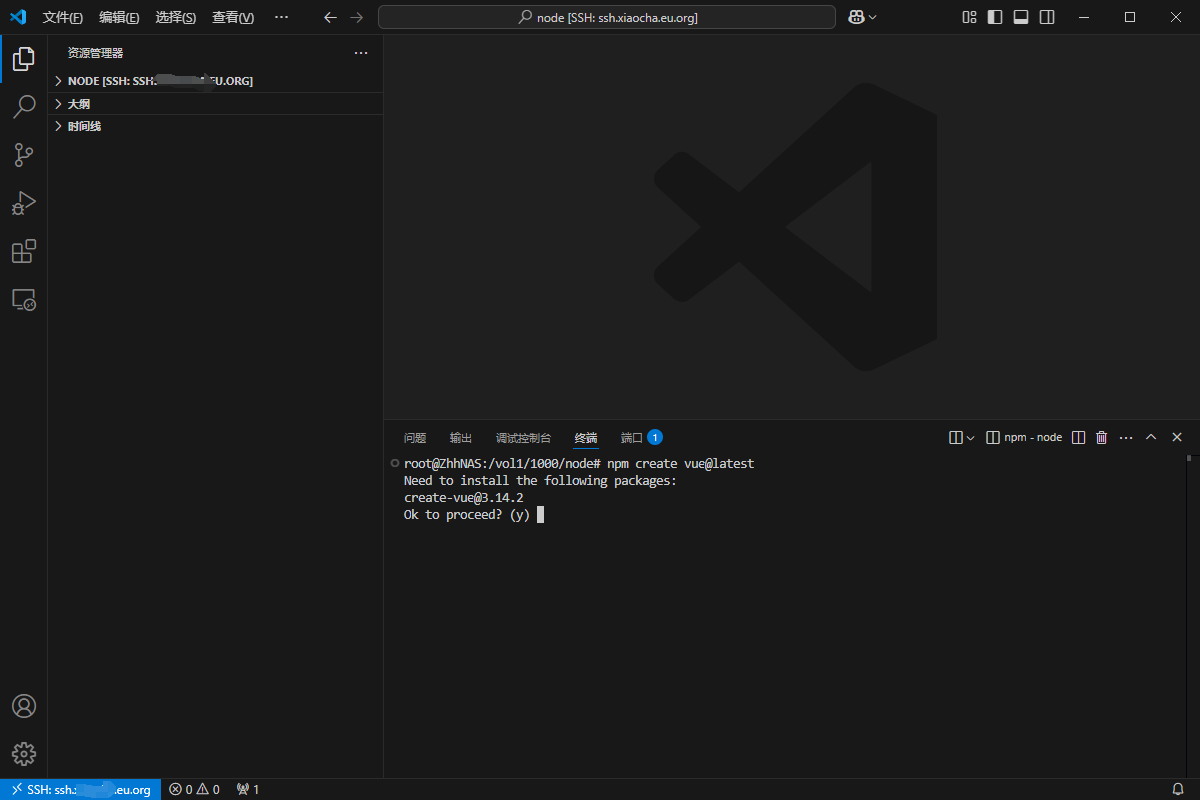
Task: Open the Search view in activity bar
Action: coord(24,106)
